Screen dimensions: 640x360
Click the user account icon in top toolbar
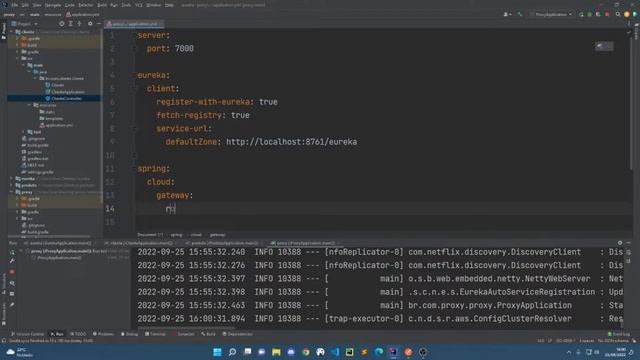[x=507, y=14]
